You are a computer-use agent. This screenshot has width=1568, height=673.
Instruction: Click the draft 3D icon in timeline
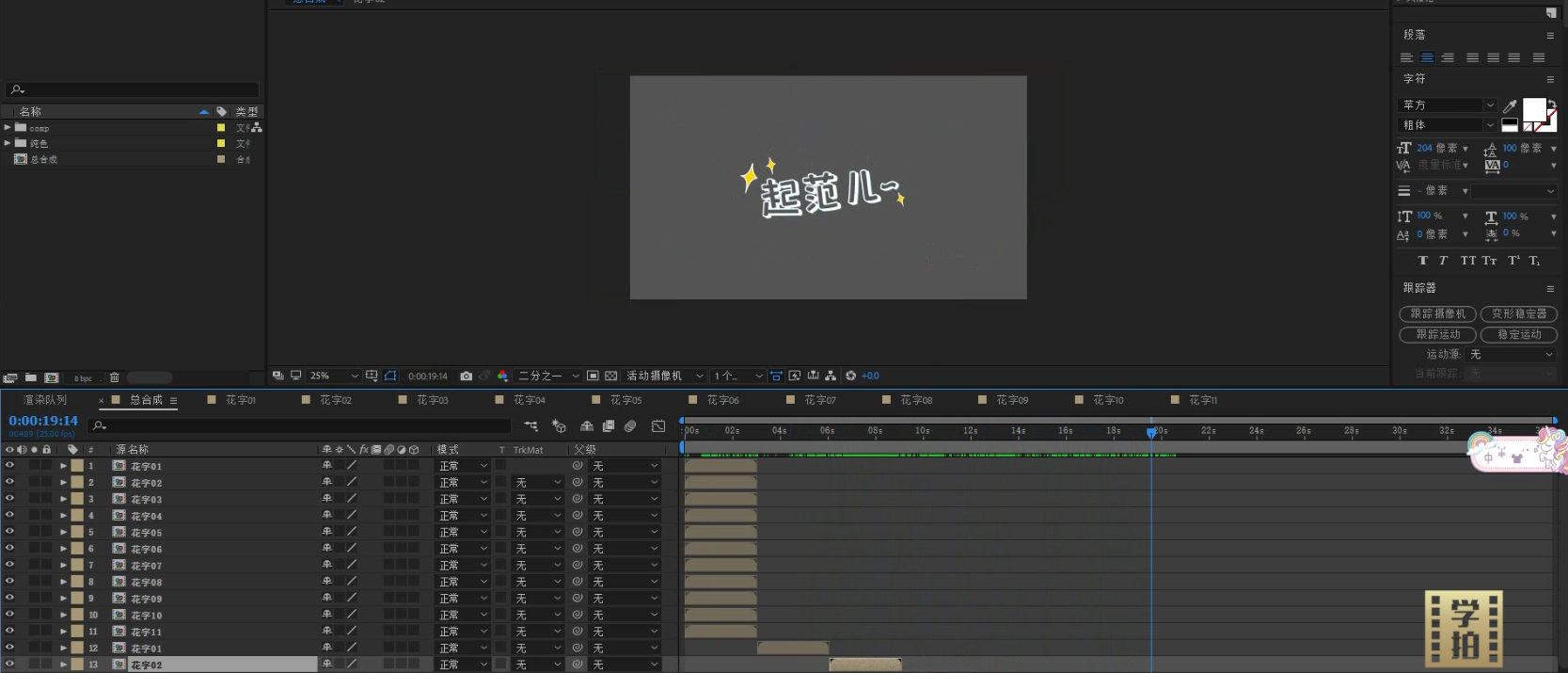click(559, 426)
